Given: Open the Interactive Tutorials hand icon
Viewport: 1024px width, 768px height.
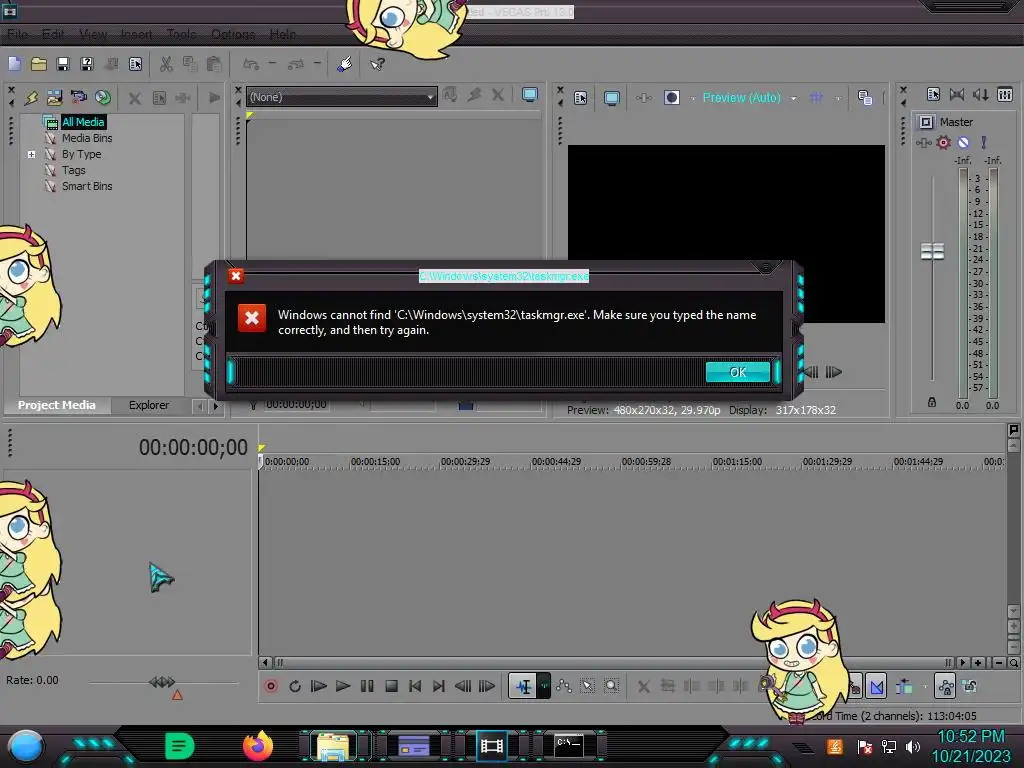Looking at the screenshot, I should [x=345, y=64].
